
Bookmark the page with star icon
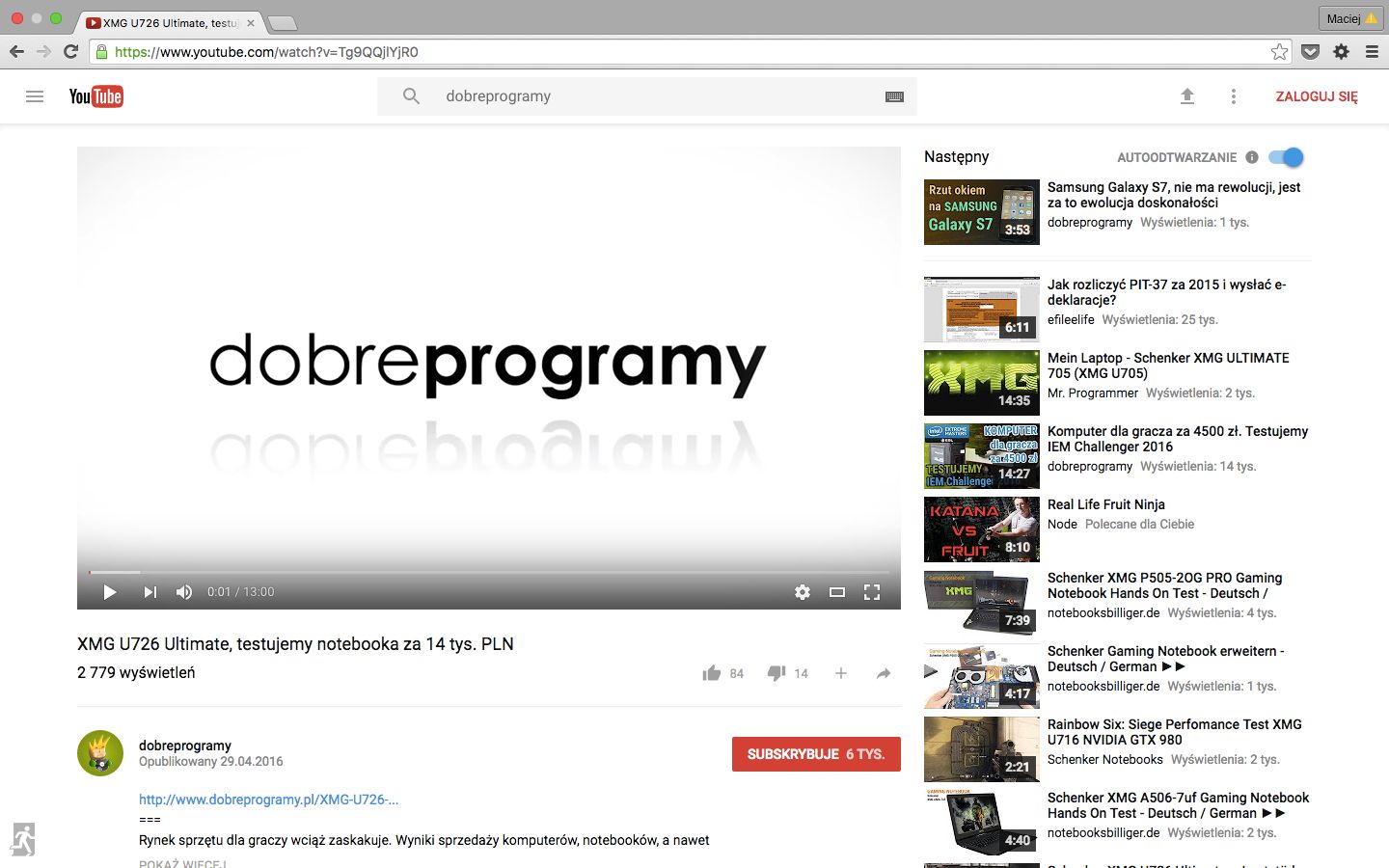point(1279,52)
